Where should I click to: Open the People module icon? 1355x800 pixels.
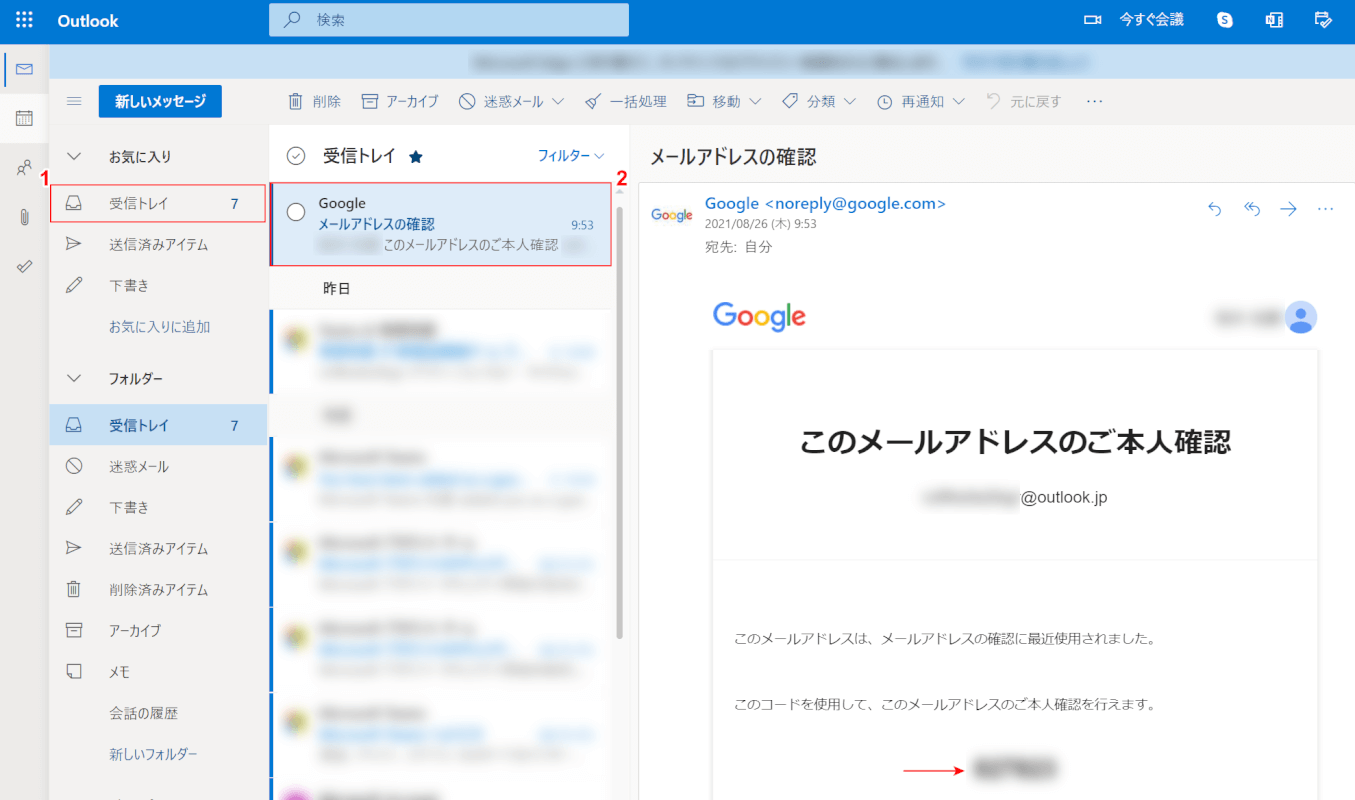(x=24, y=168)
